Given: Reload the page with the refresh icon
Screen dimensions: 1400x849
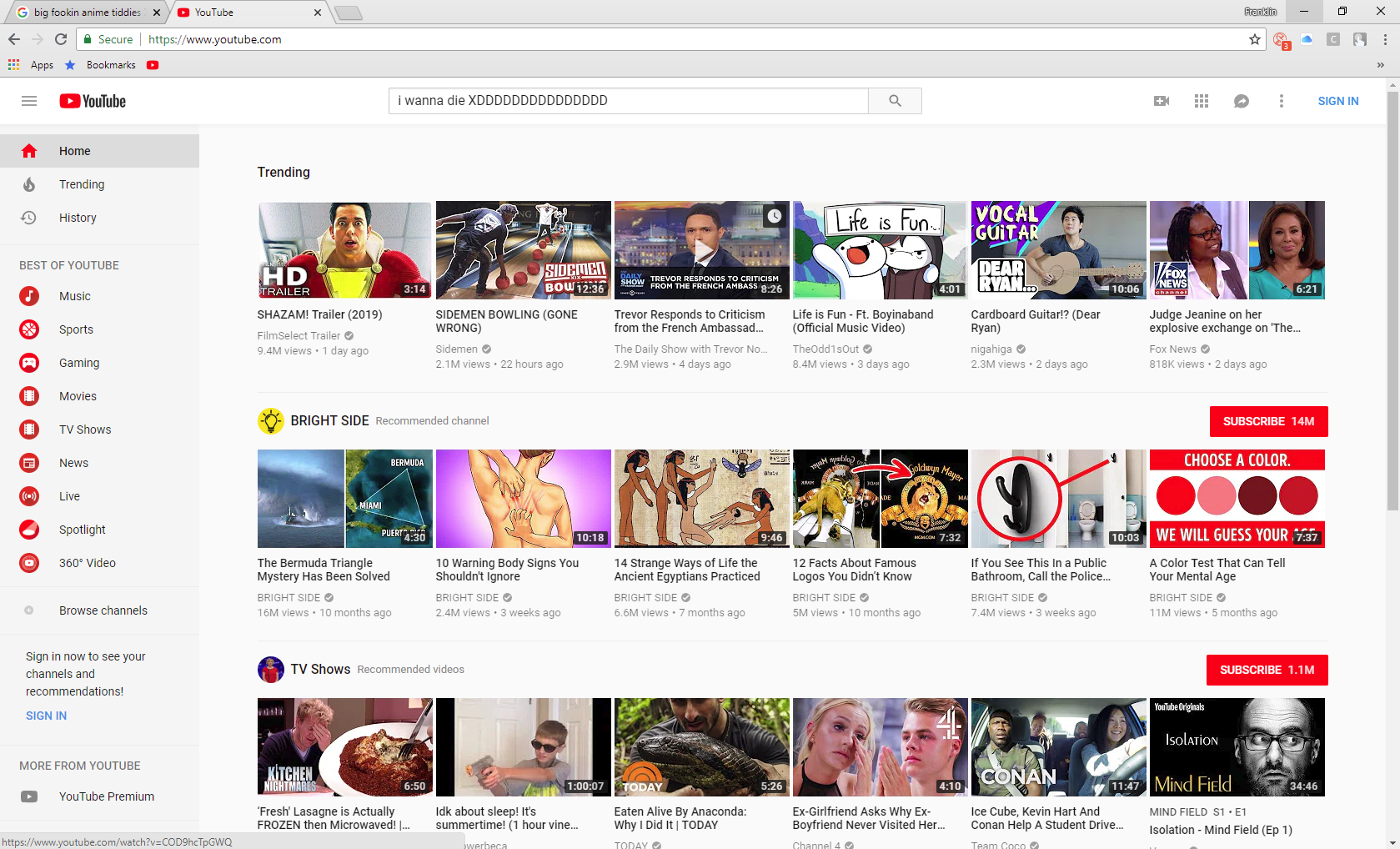Looking at the screenshot, I should pyautogui.click(x=61, y=39).
